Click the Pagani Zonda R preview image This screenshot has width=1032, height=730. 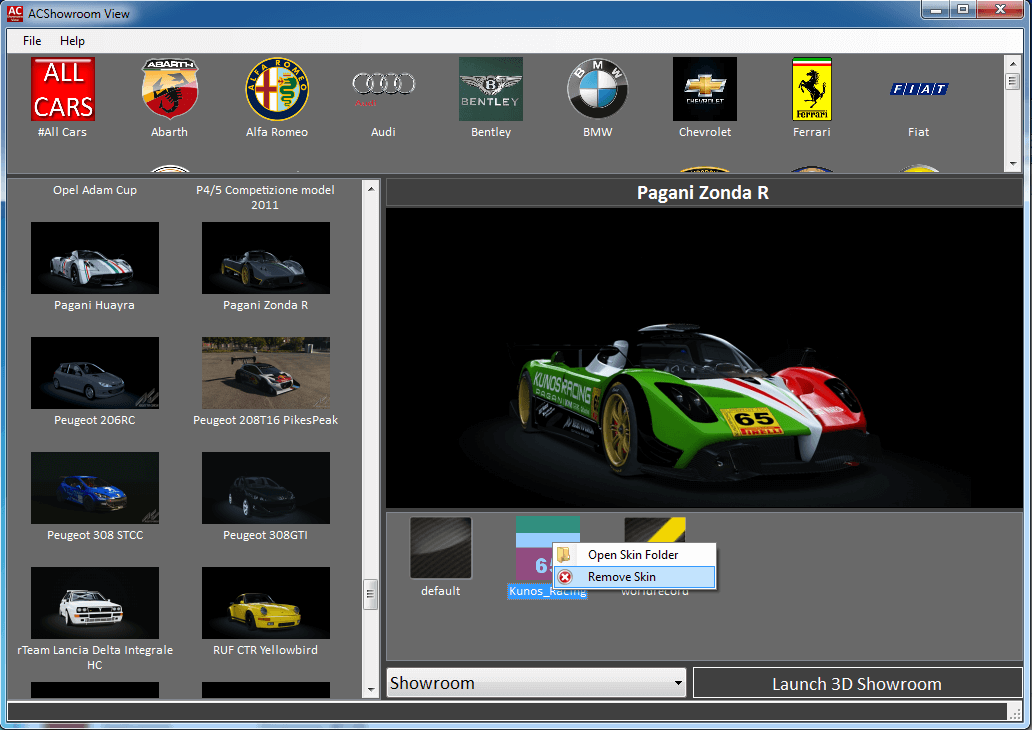click(704, 358)
